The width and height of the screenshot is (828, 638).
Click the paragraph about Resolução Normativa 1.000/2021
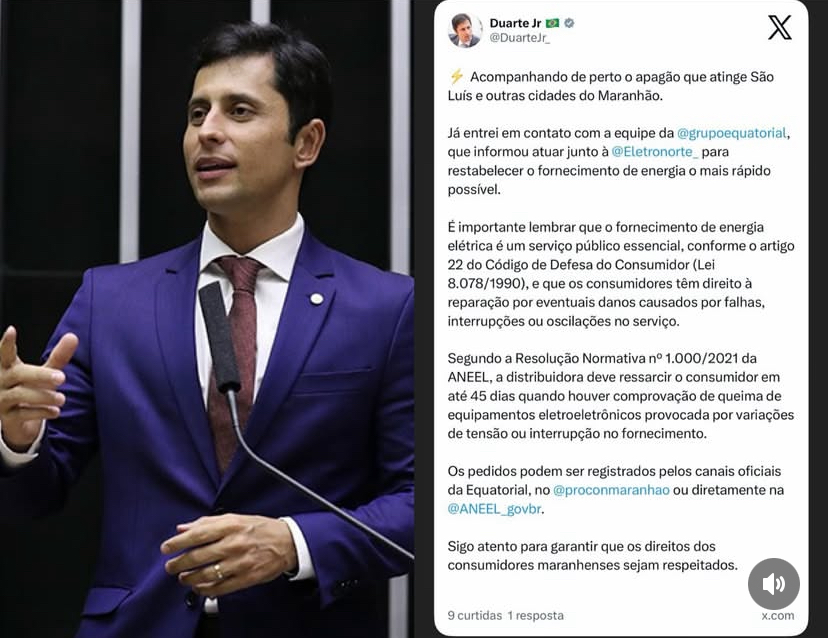620,396
